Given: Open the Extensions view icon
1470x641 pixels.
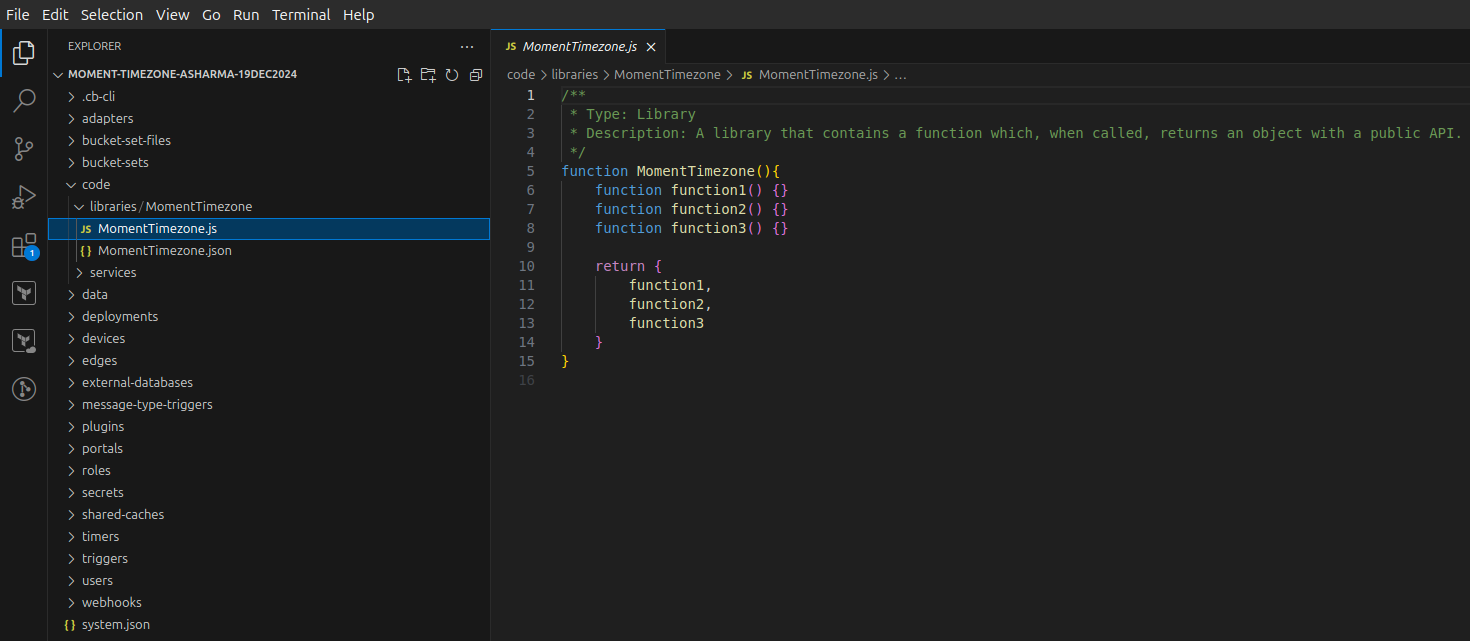Looking at the screenshot, I should coord(24,246).
